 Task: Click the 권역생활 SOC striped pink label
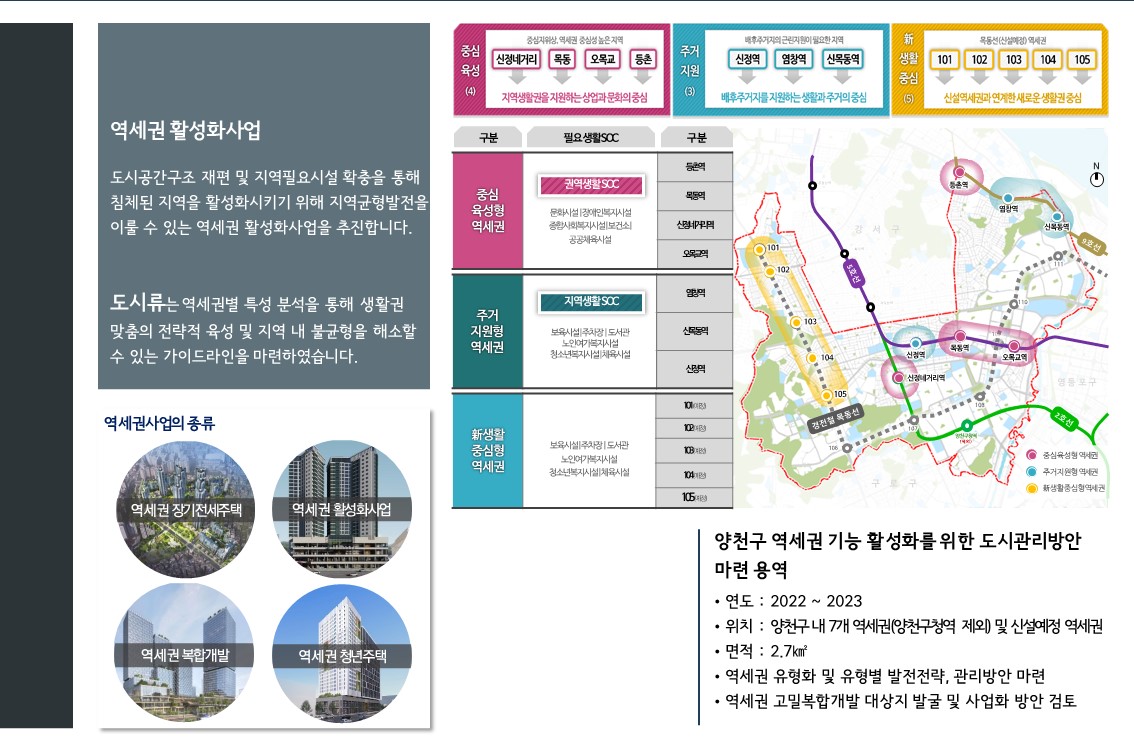tap(591, 185)
